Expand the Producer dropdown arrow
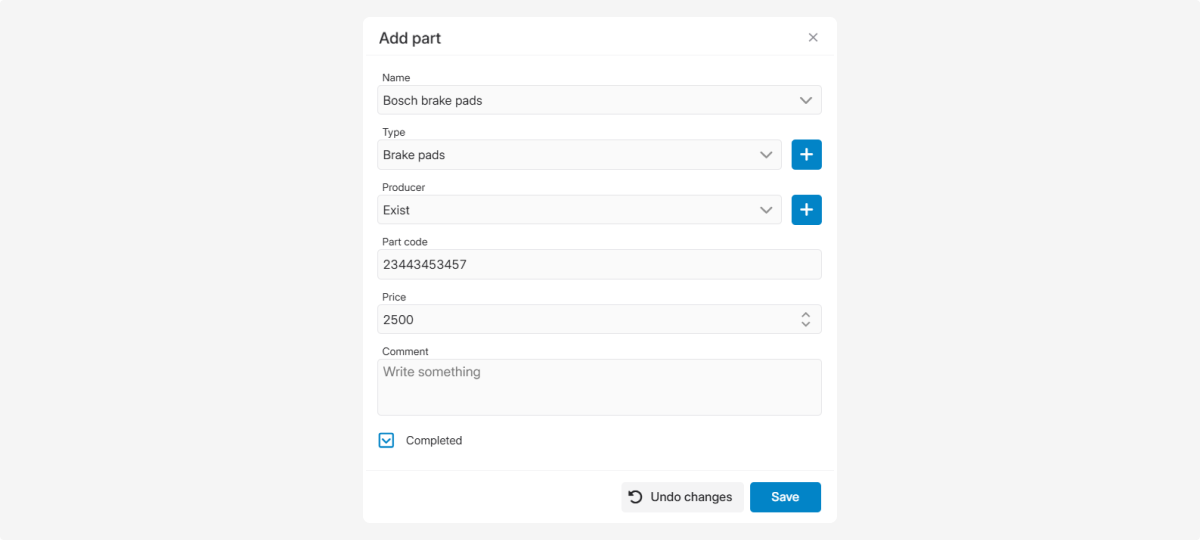This screenshot has height=540, width=1200. pos(766,210)
